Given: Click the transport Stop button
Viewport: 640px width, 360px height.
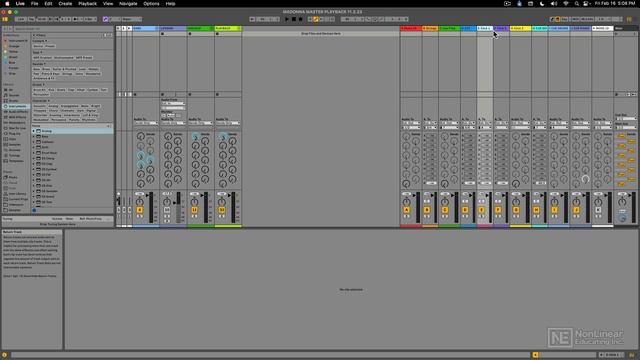Looking at the screenshot, I should pyautogui.click(x=294, y=19).
